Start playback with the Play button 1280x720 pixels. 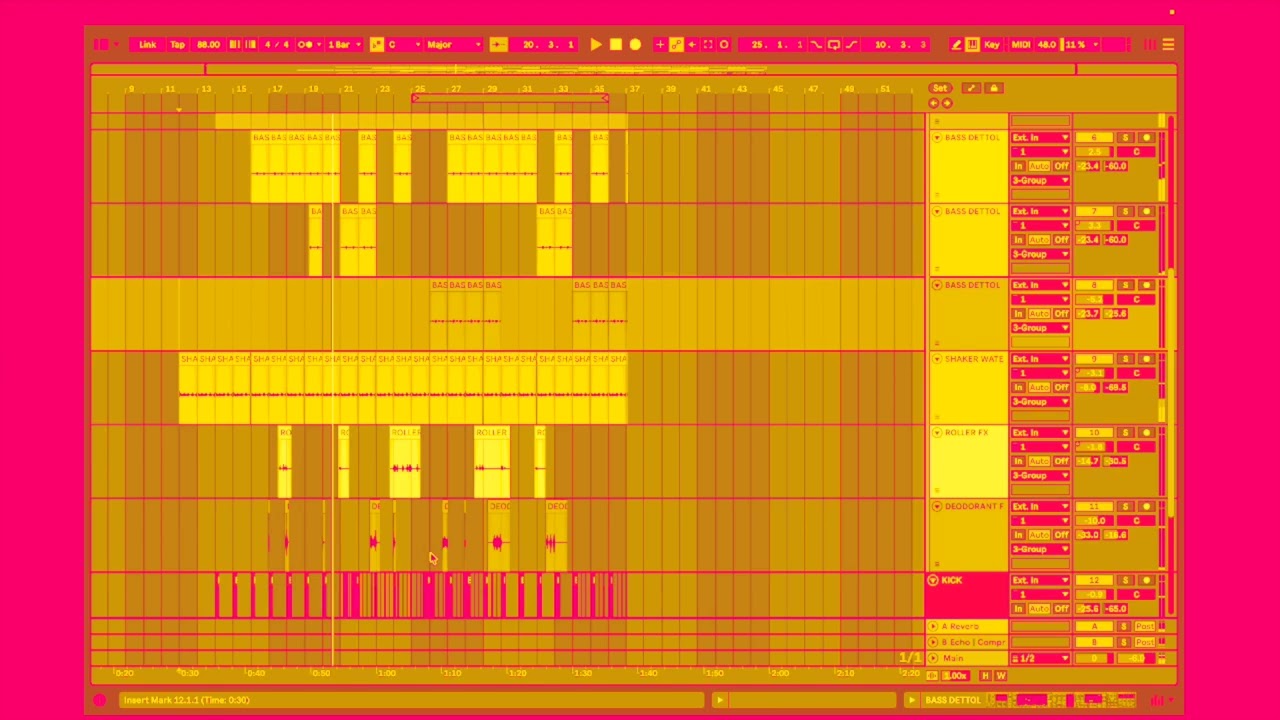pos(596,44)
